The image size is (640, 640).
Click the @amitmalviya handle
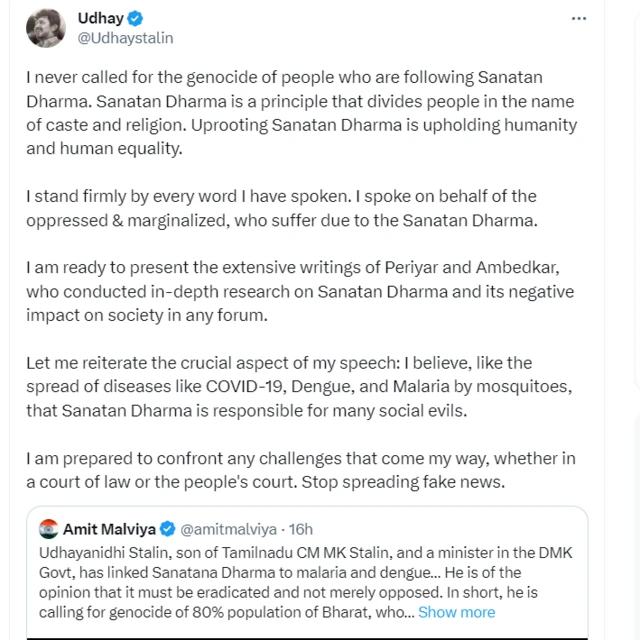[x=232, y=529]
